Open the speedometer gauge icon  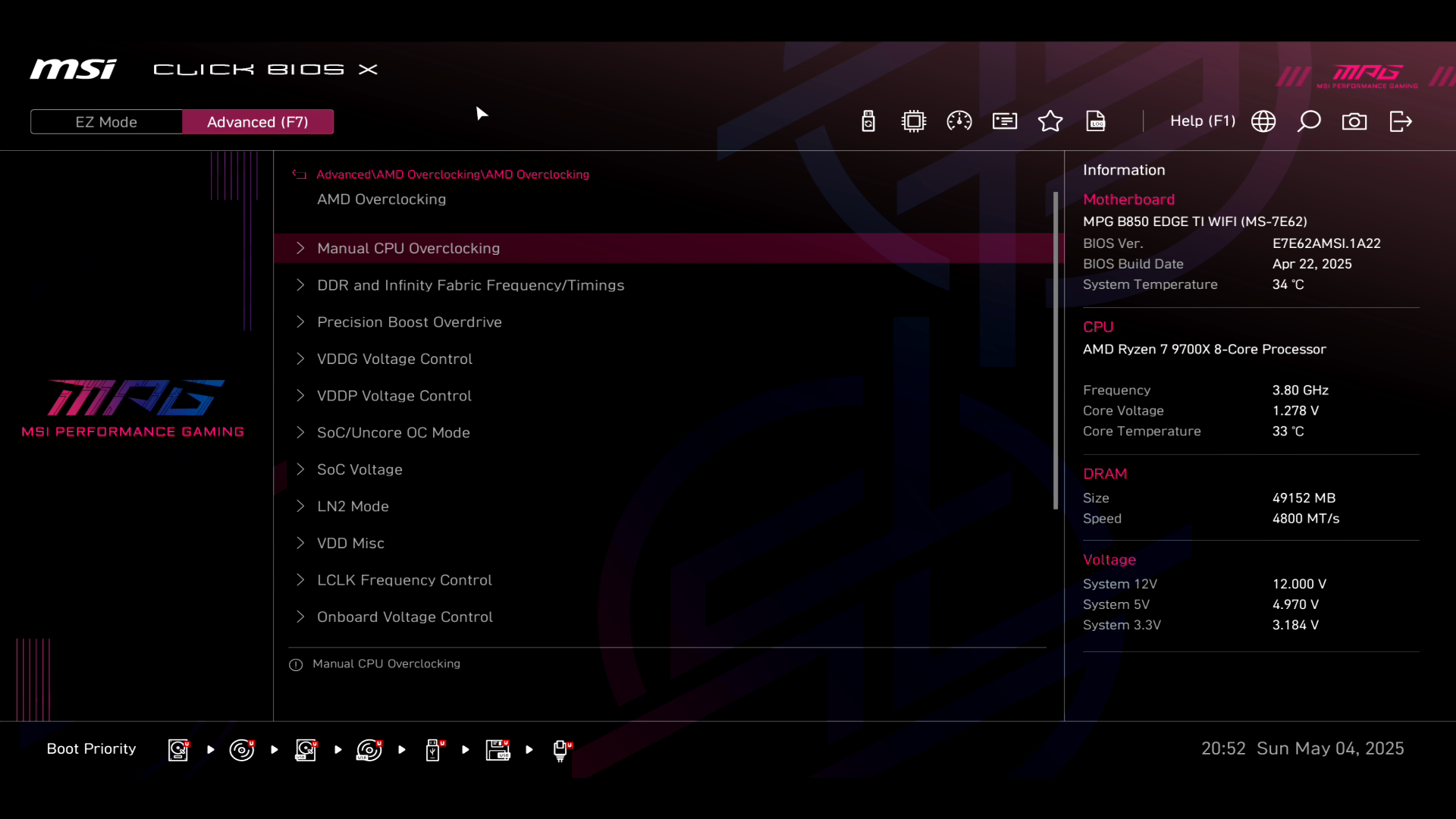click(959, 121)
